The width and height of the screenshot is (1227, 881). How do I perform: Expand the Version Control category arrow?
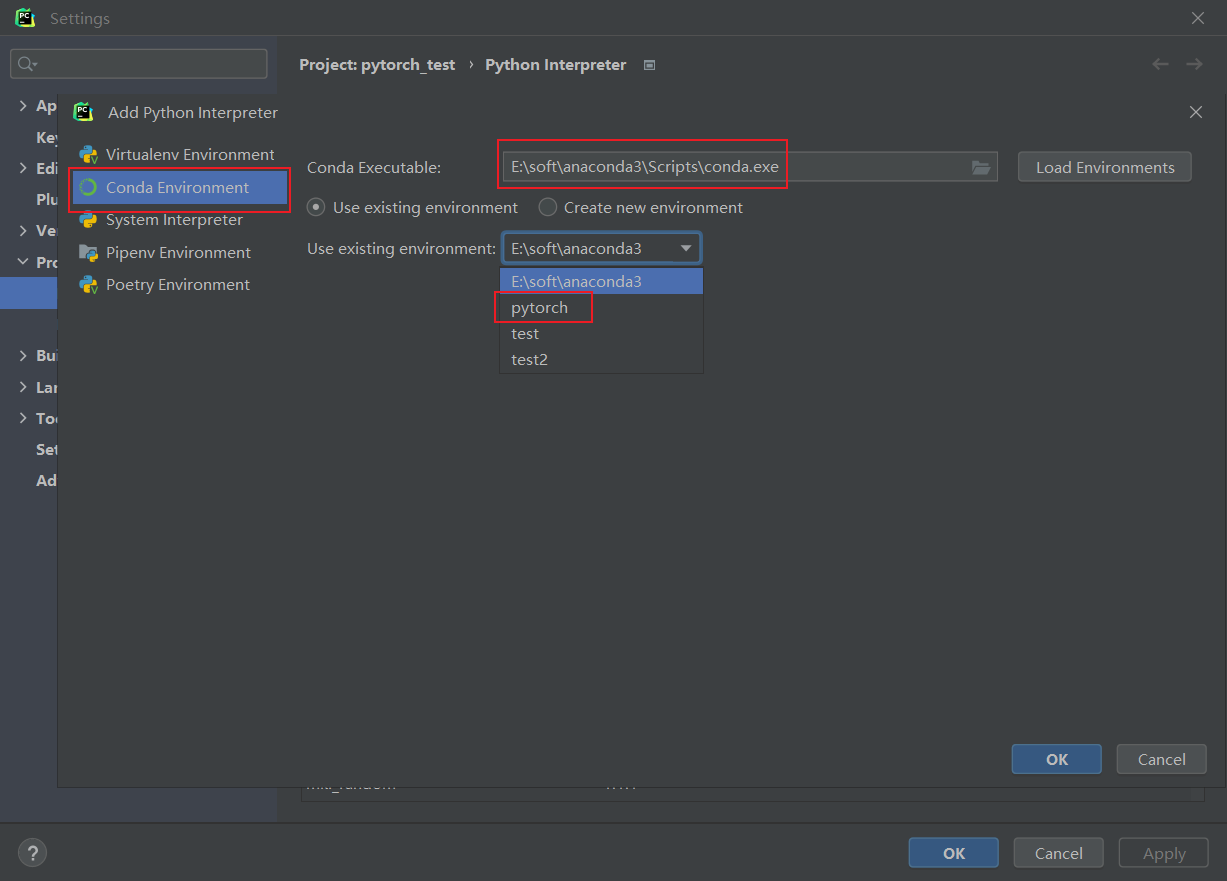[23, 230]
